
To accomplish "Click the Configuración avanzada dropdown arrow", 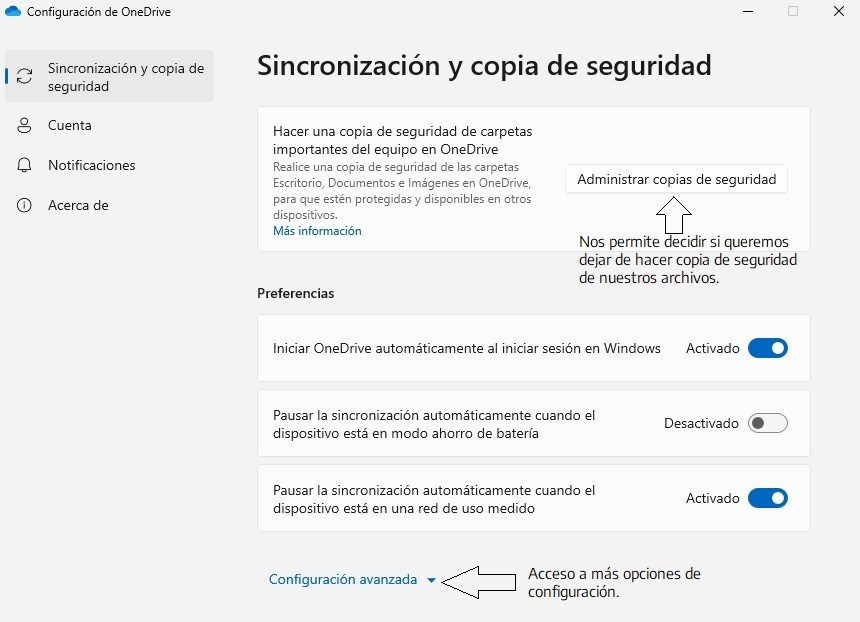I will [x=432, y=580].
